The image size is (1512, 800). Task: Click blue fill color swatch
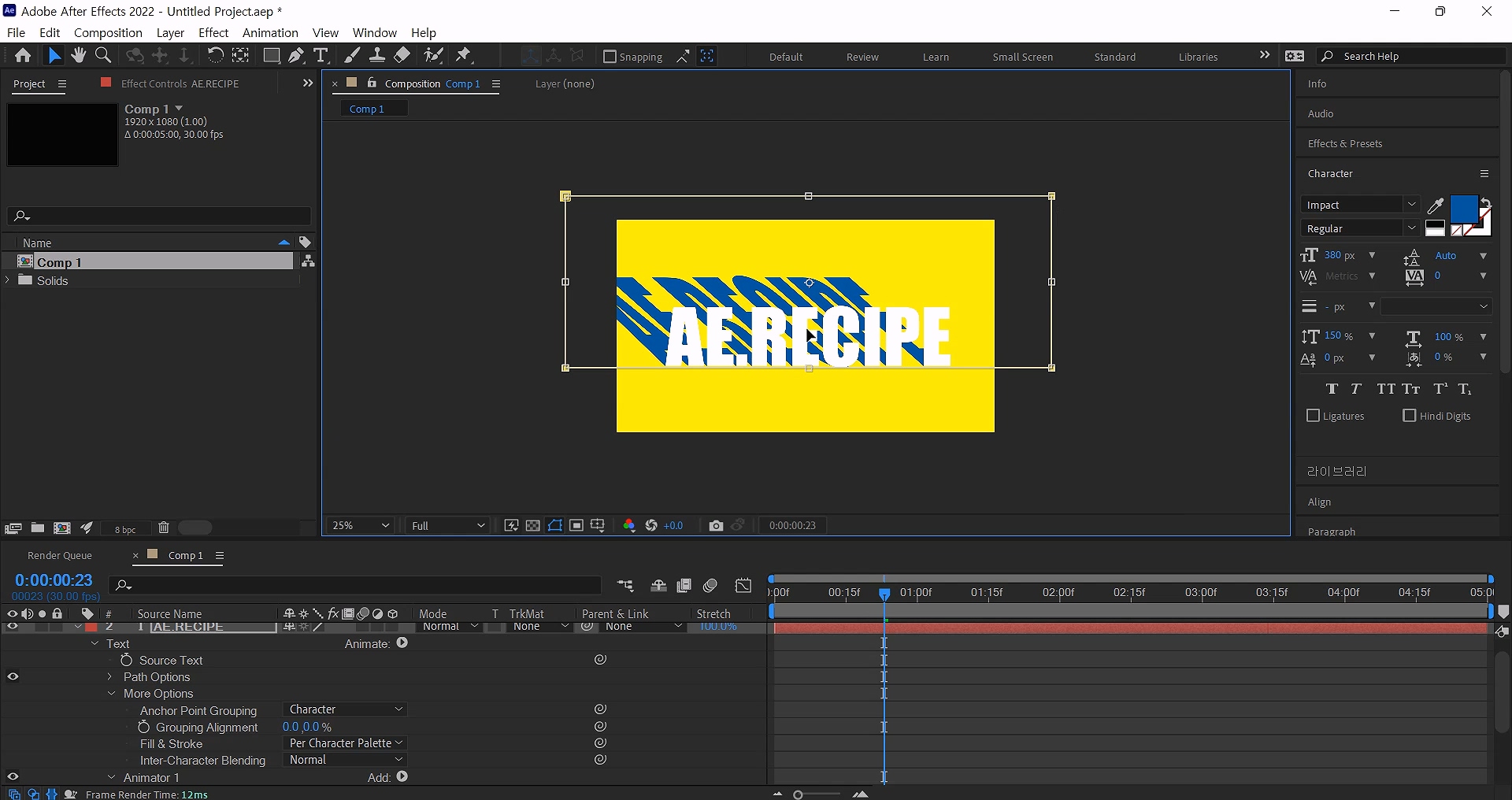(x=1463, y=209)
